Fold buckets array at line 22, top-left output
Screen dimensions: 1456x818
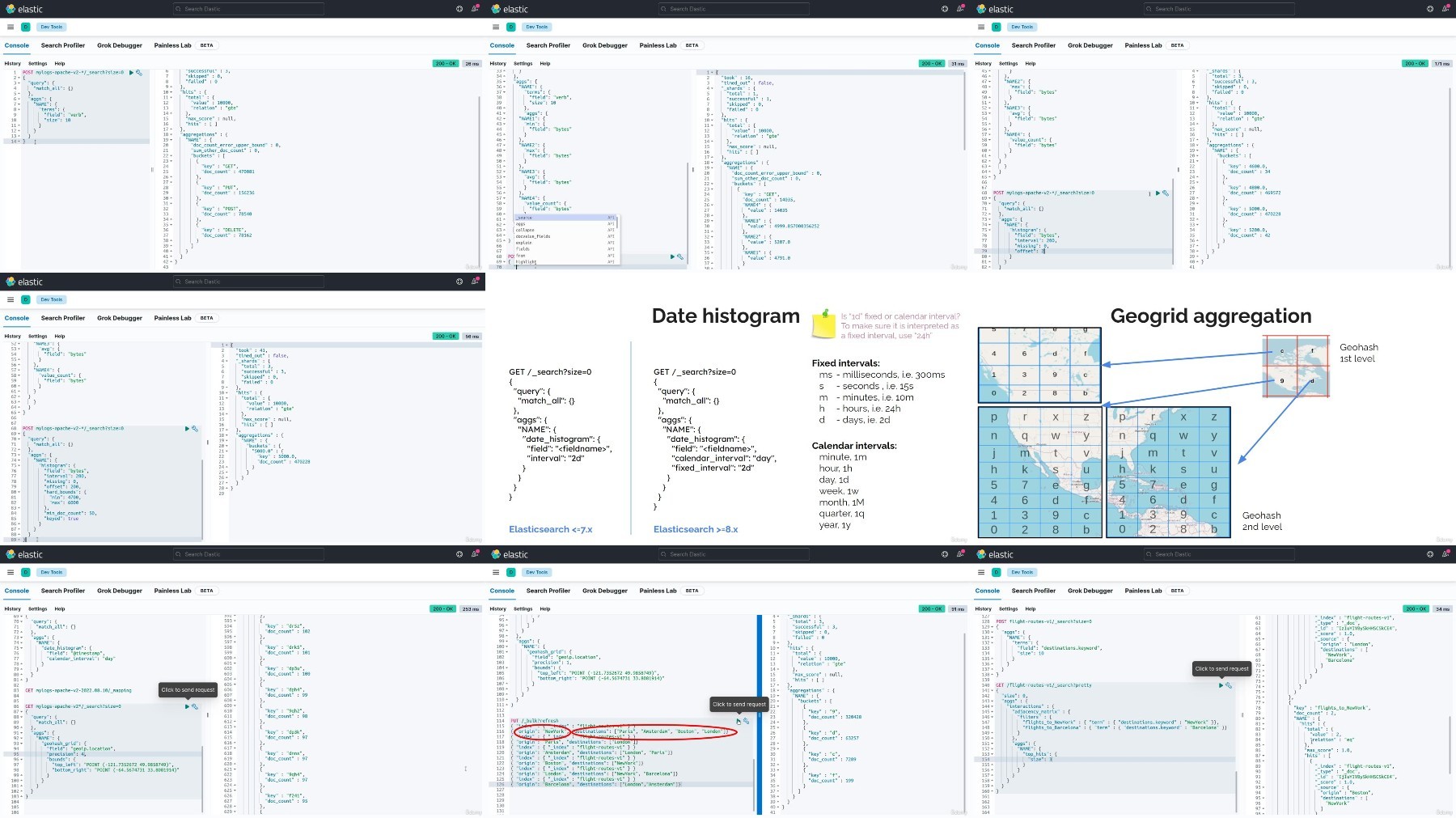pyautogui.click(x=171, y=155)
